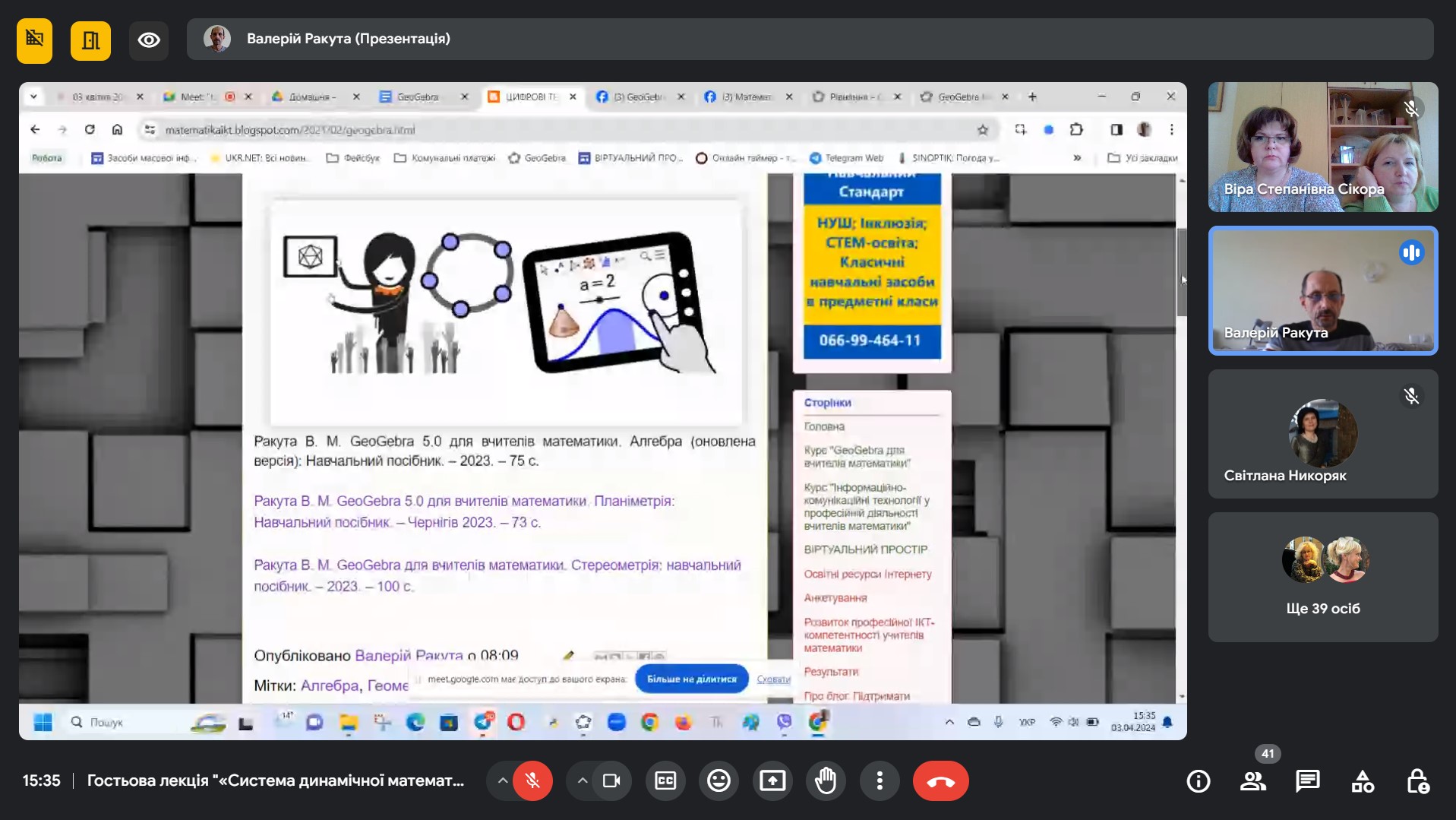Open ВІРТУАЛЬНИЙ ПРОСТІР sidebar link

pyautogui.click(x=865, y=549)
